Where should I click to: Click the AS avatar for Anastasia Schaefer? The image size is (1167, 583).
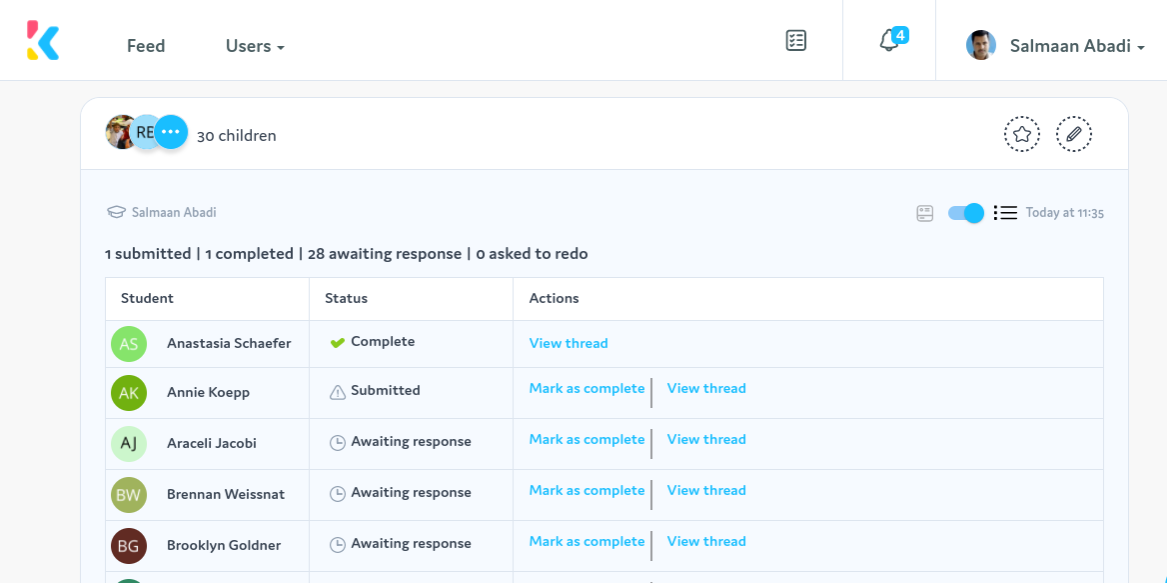[129, 344]
